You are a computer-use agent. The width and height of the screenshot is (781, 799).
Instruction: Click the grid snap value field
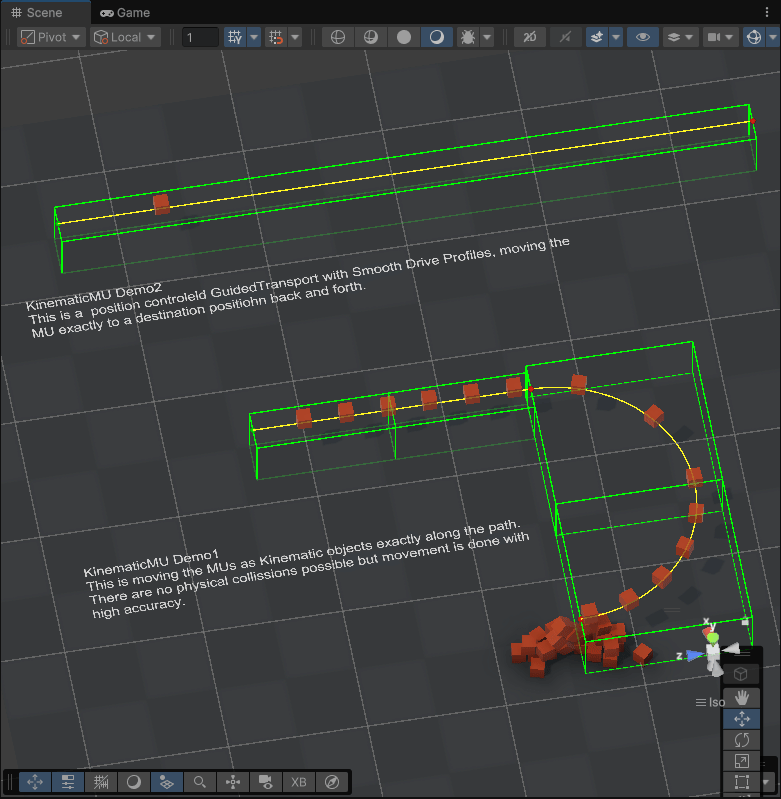pos(200,37)
